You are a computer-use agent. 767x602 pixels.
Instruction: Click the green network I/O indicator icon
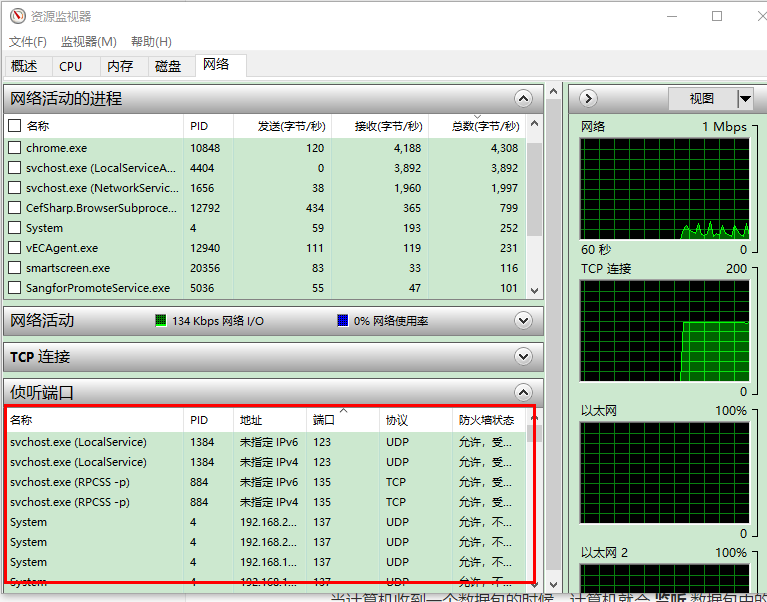[160, 321]
